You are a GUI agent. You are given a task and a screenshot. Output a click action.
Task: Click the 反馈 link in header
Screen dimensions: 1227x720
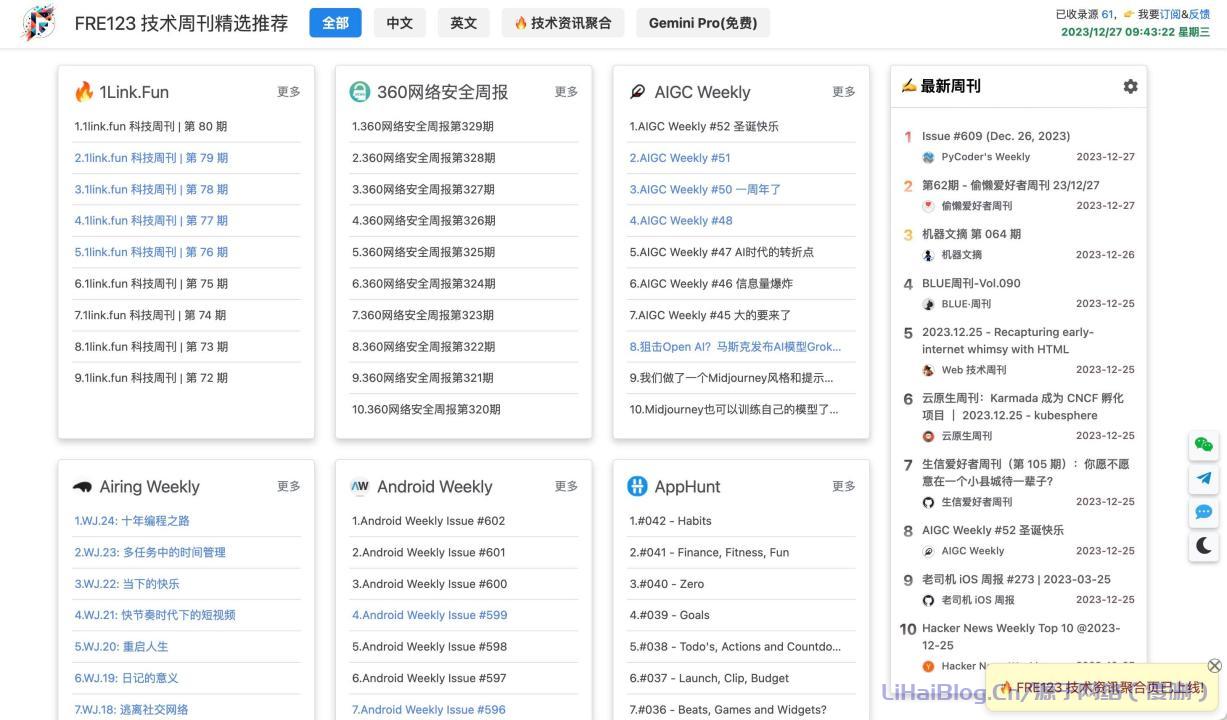[1199, 14]
